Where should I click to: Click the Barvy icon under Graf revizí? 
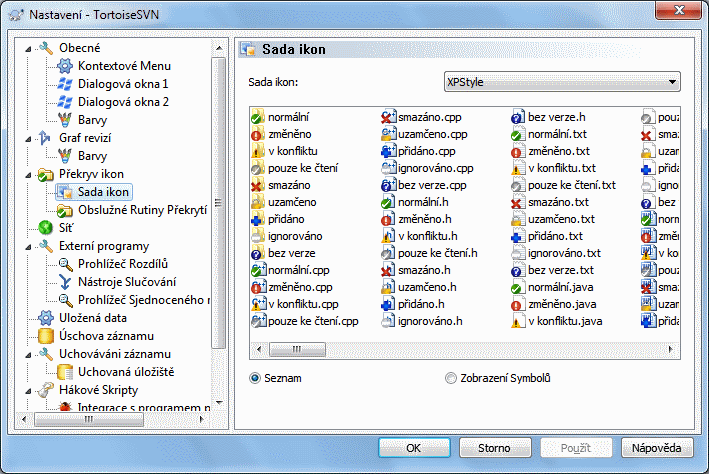[65, 156]
